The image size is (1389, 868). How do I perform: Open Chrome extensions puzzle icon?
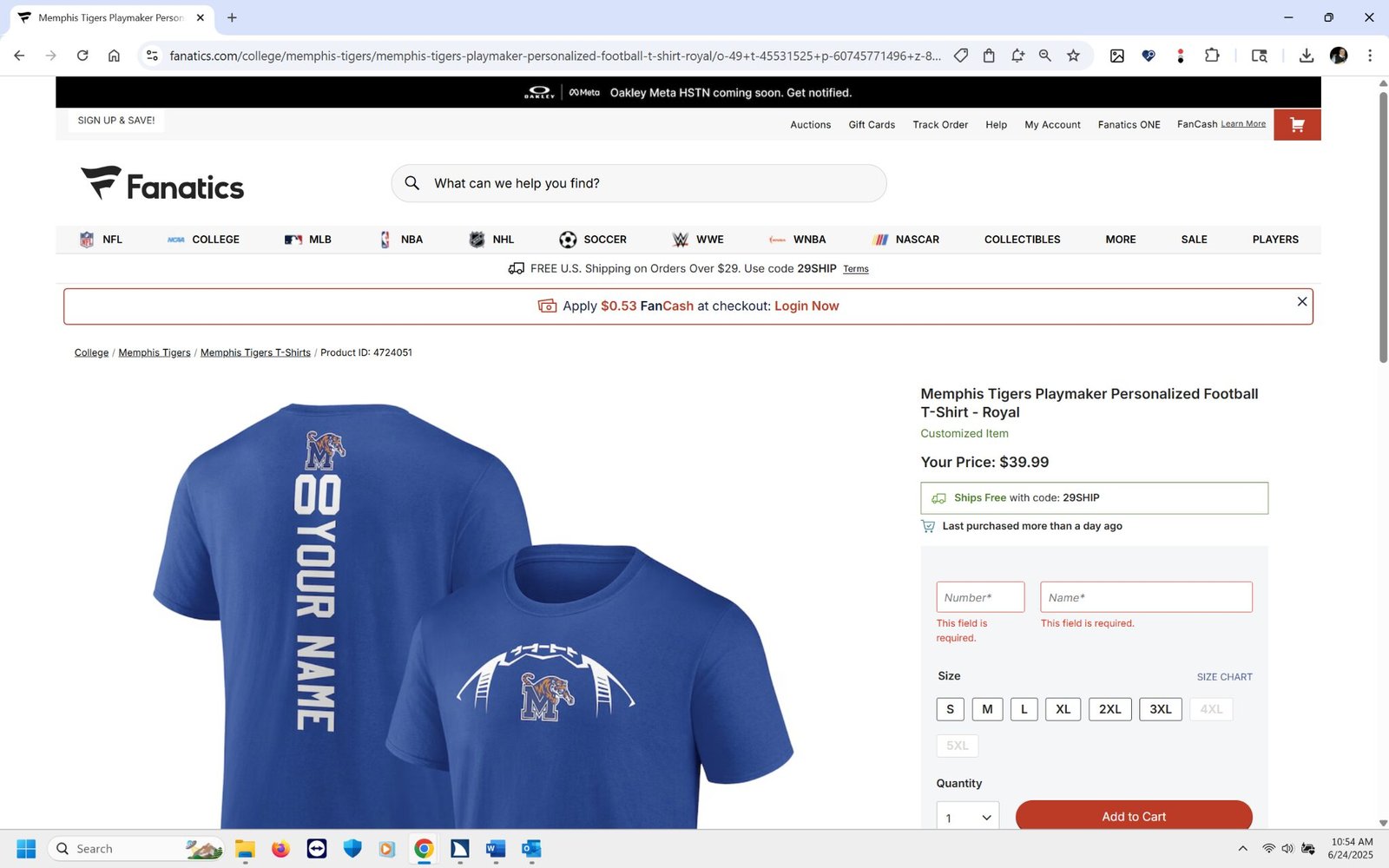1212,56
